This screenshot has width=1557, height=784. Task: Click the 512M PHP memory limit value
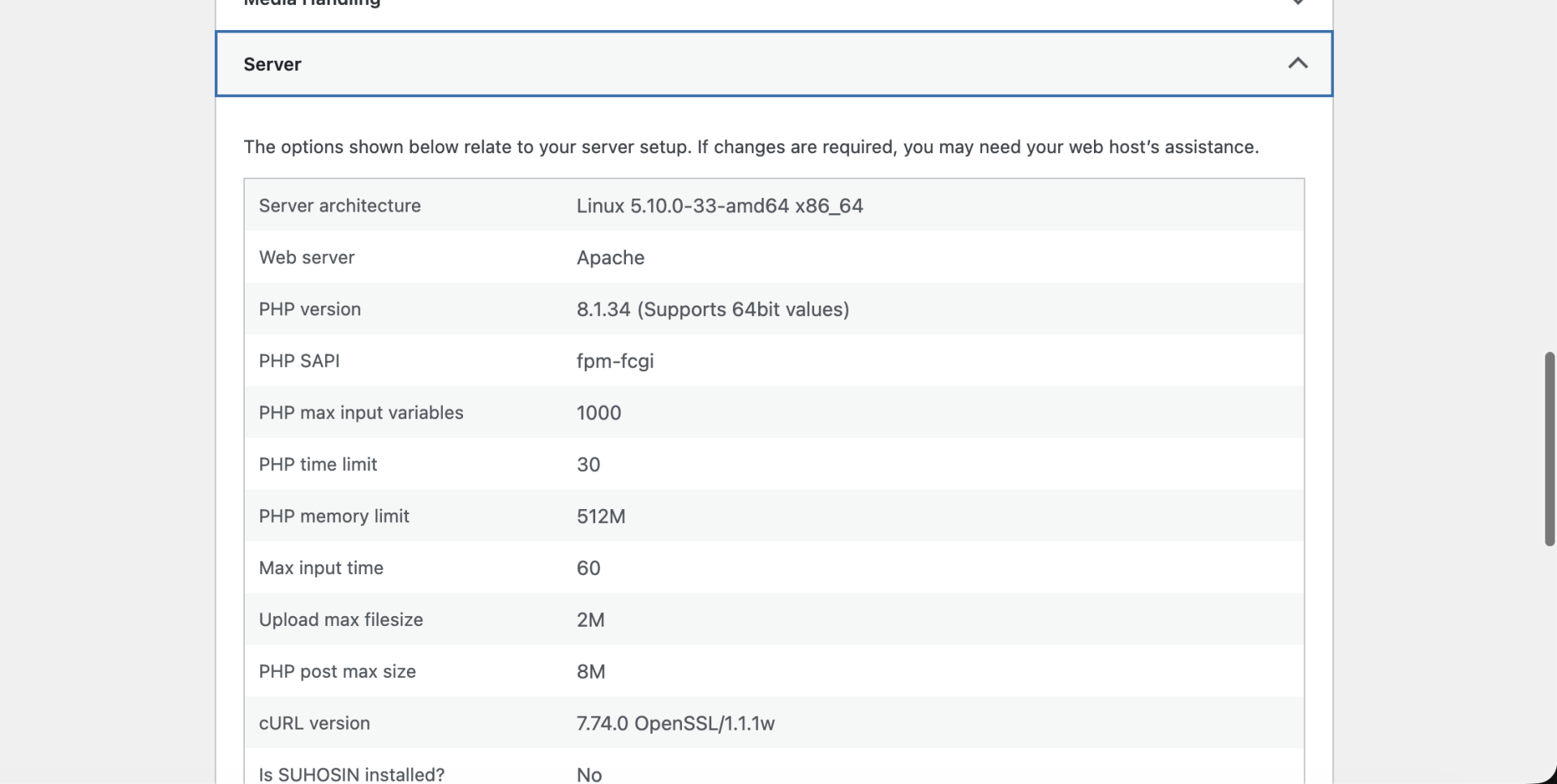point(600,516)
